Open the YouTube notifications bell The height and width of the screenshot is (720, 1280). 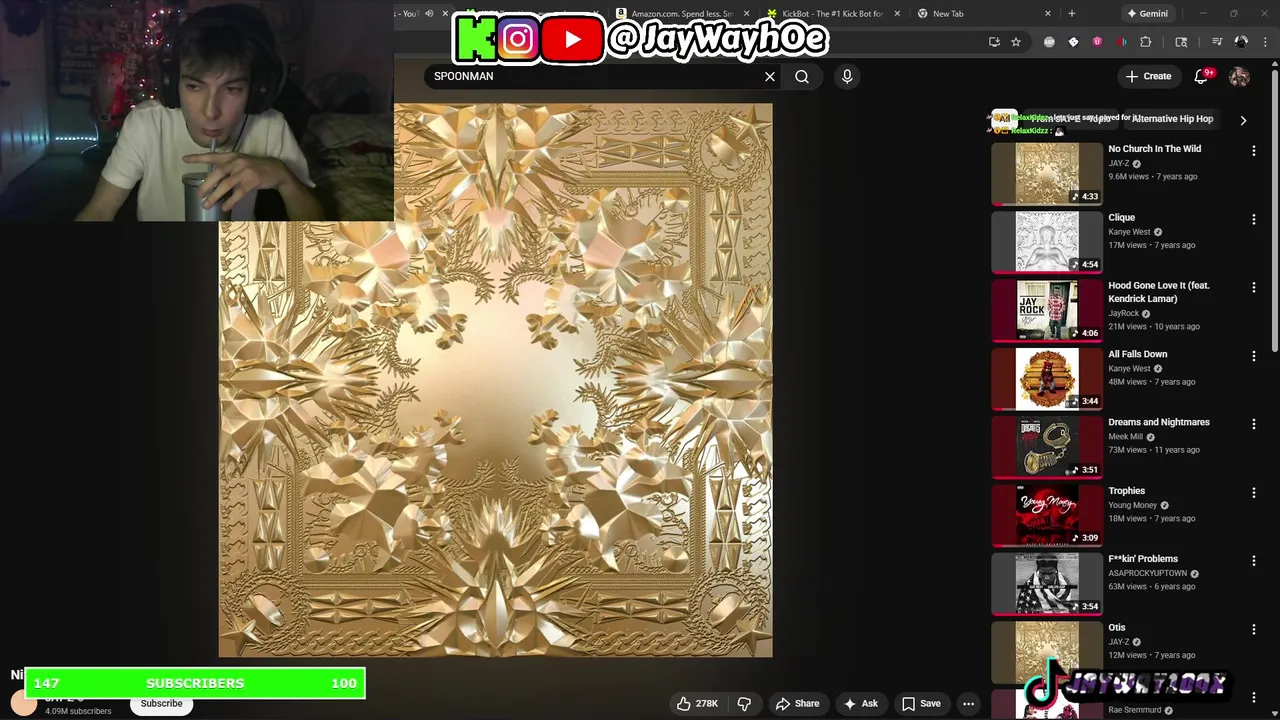pos(1202,76)
